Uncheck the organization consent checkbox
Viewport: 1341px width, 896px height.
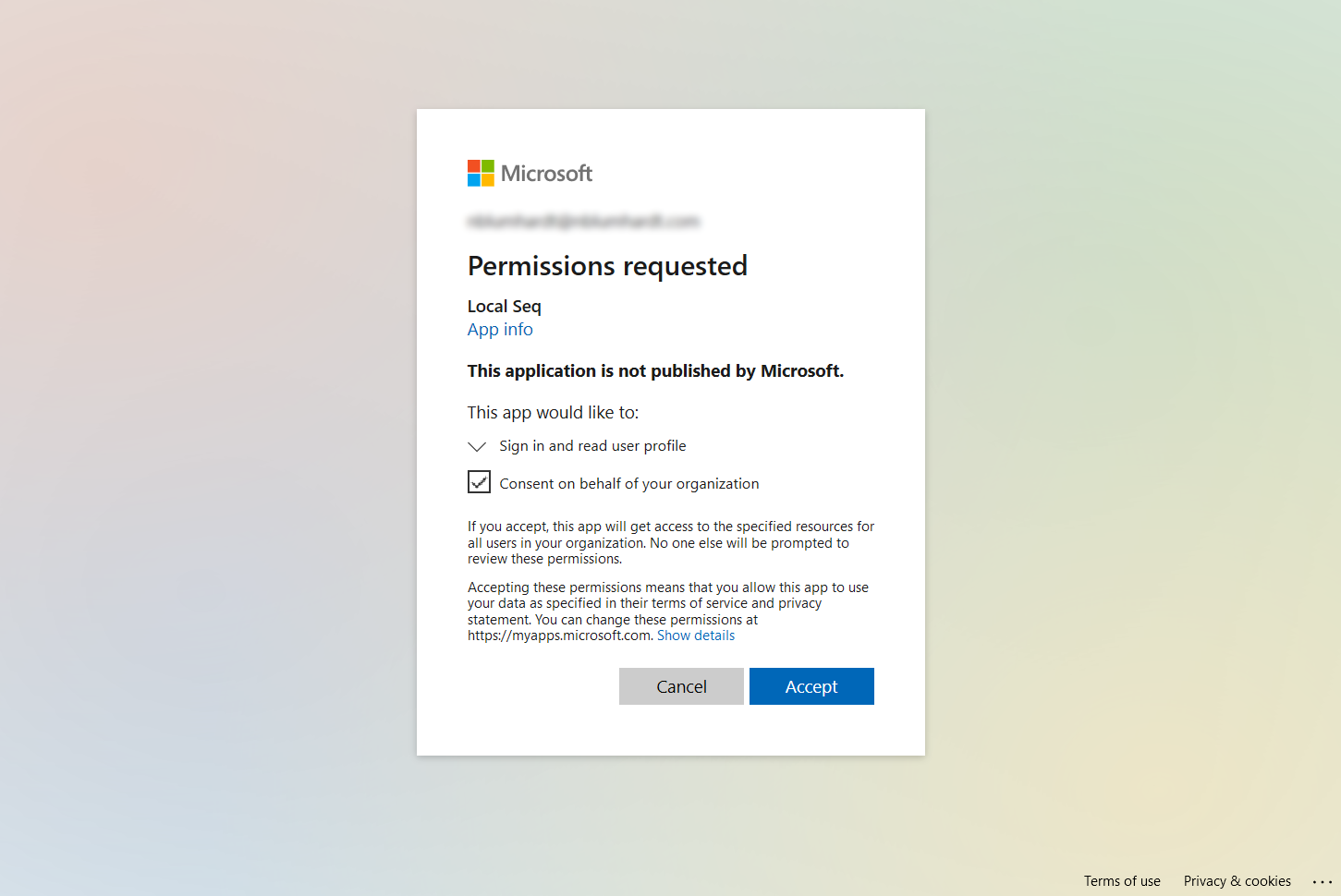(479, 481)
